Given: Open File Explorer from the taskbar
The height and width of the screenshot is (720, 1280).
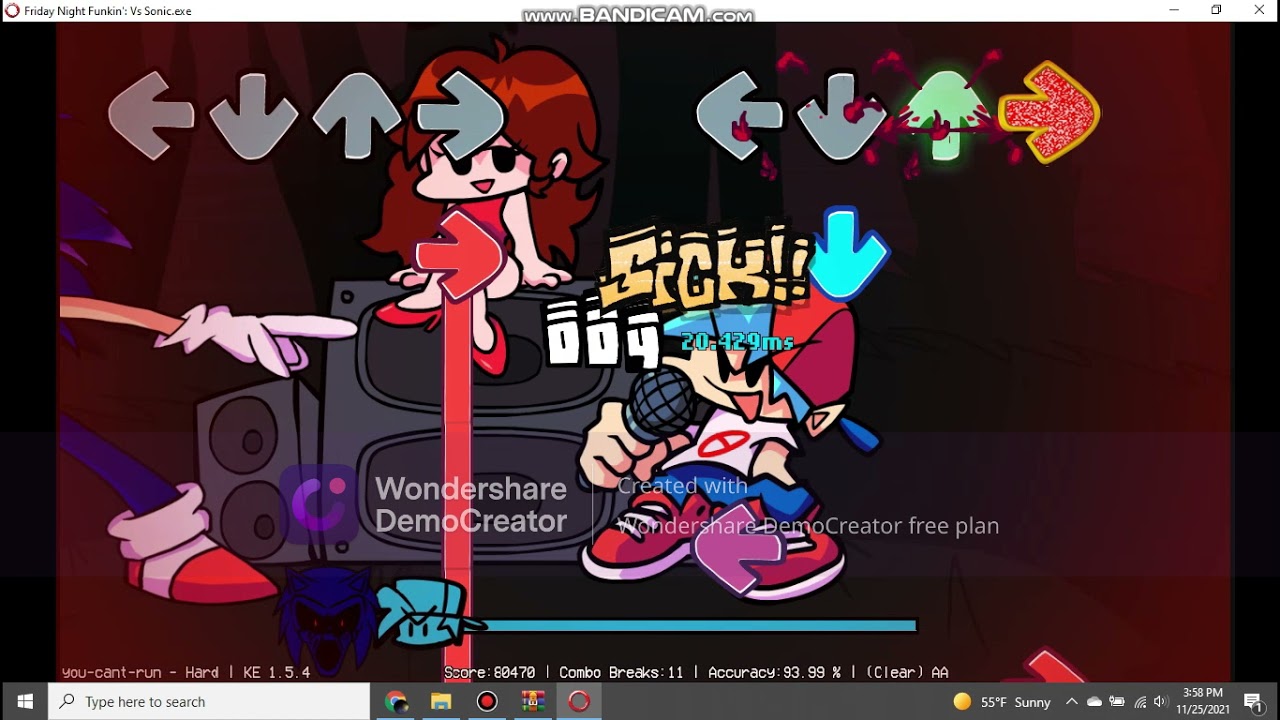Looking at the screenshot, I should (x=441, y=702).
